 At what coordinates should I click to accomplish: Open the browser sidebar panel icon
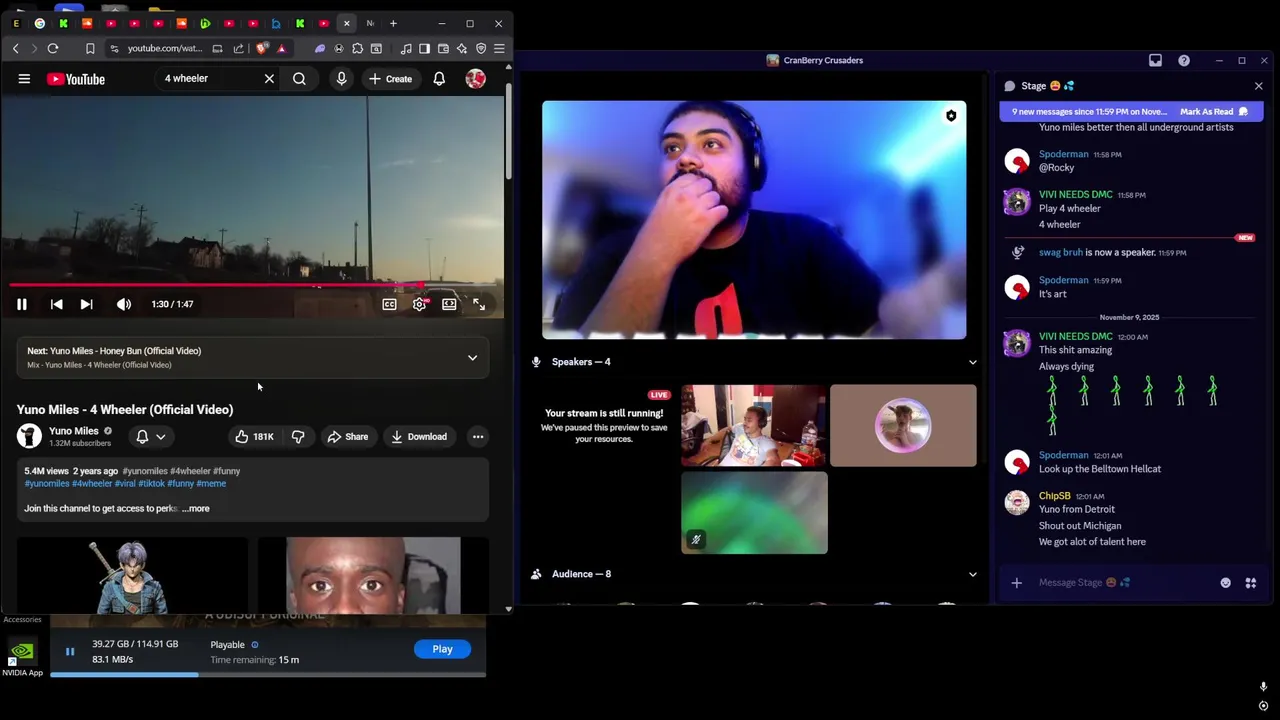point(424,48)
